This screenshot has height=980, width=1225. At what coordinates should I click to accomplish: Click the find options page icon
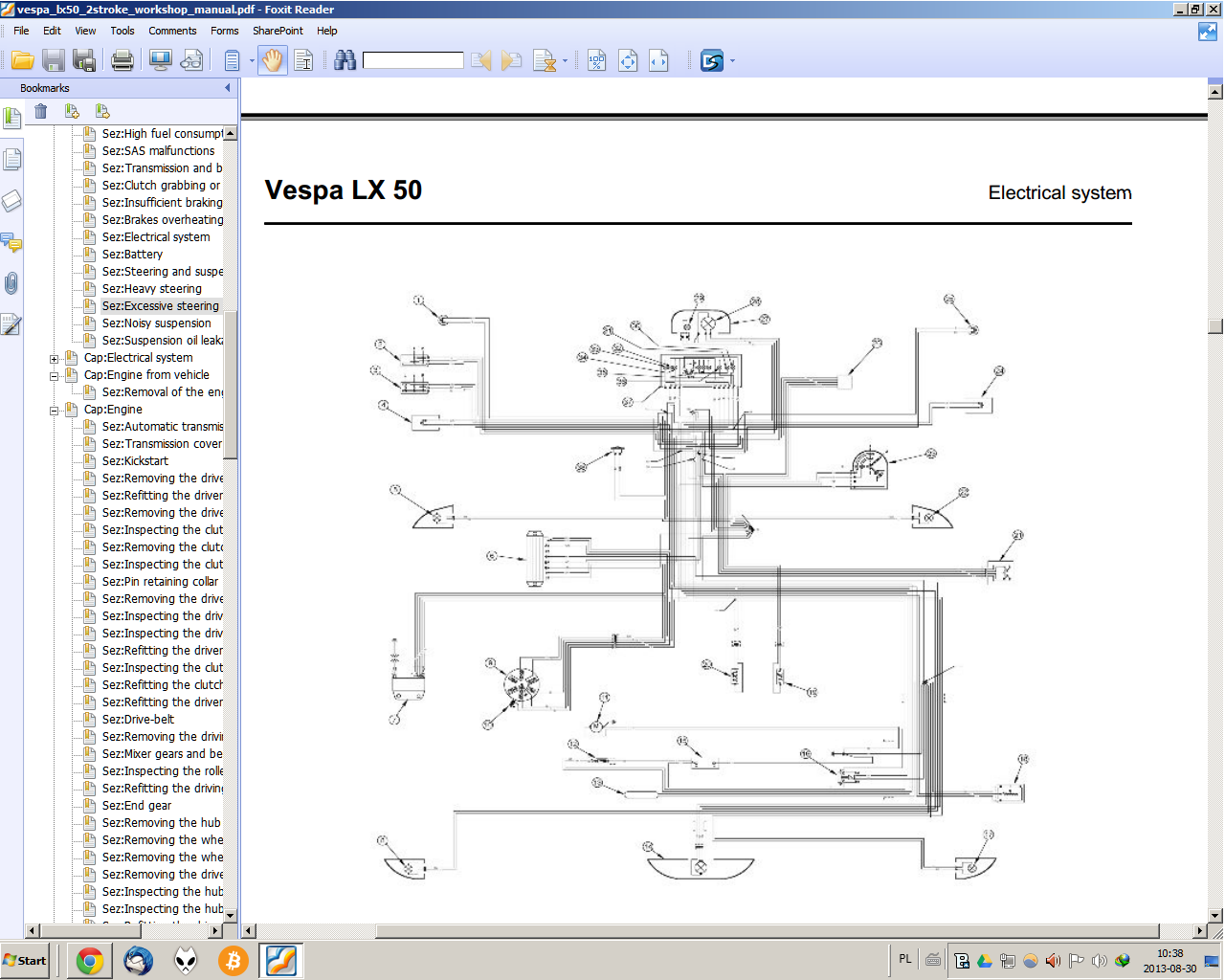coord(545,61)
